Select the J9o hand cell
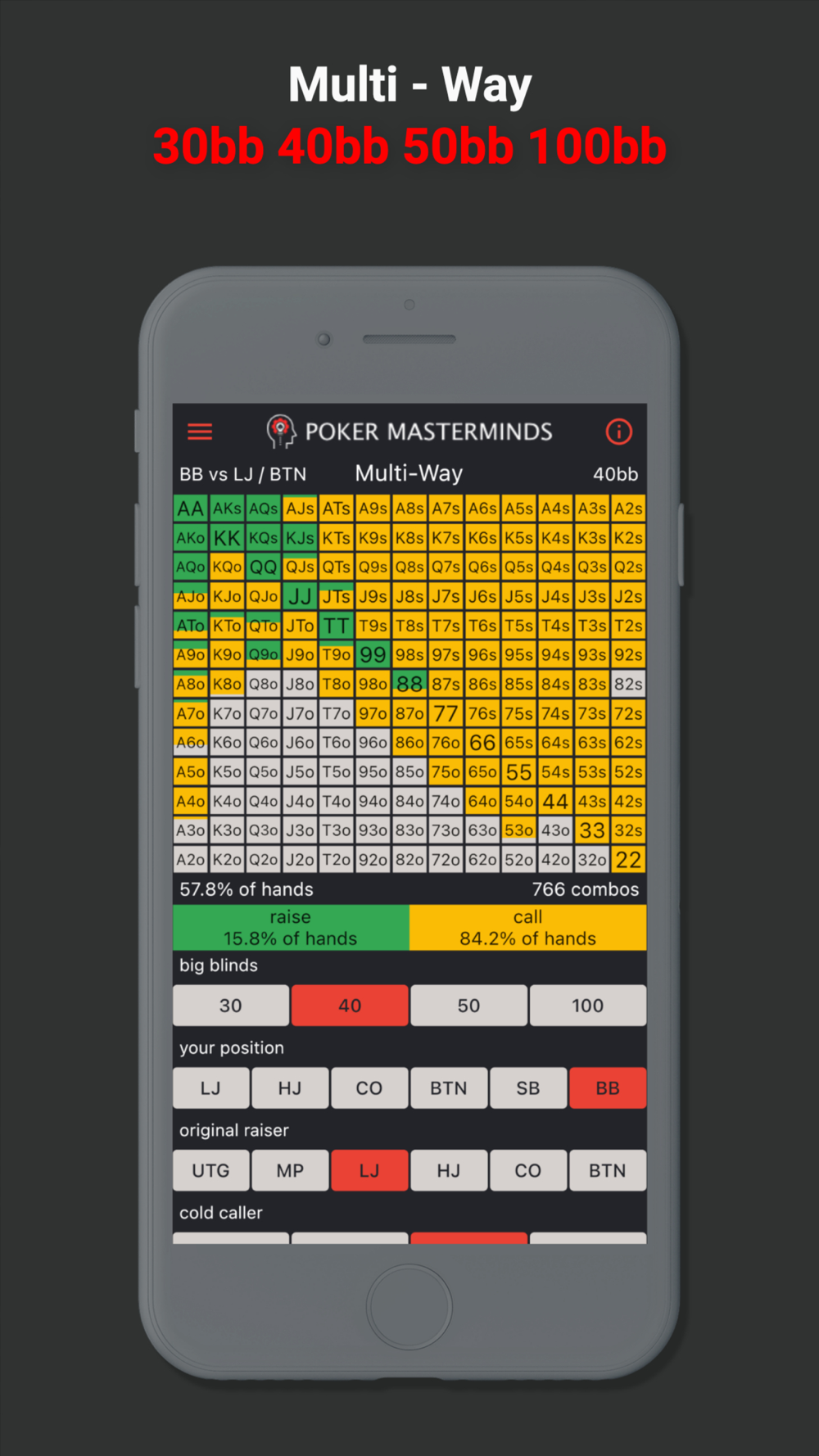 tap(300, 655)
